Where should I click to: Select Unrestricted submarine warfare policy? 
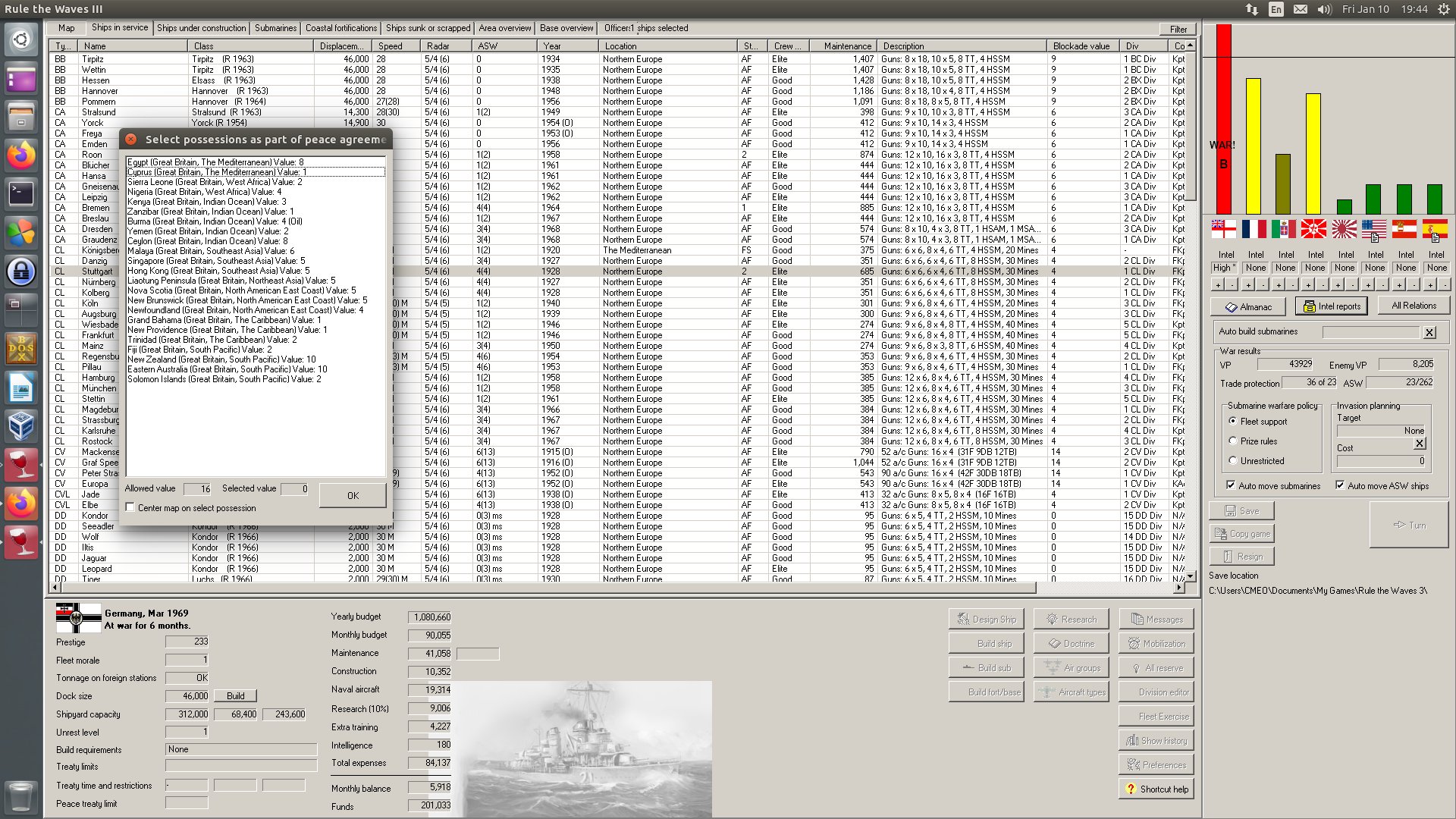1232,460
